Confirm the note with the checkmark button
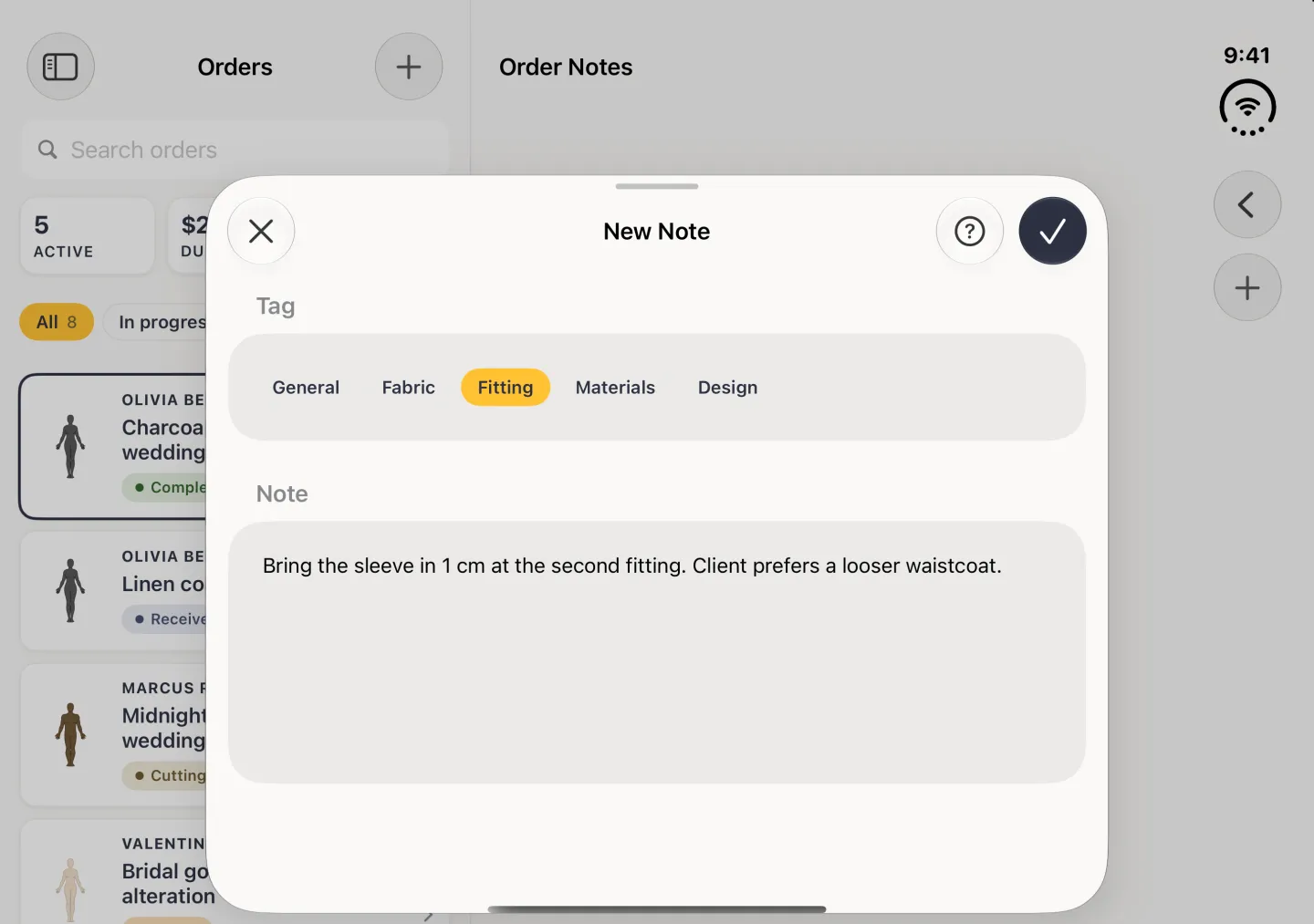Image resolution: width=1314 pixels, height=924 pixels. (1052, 231)
